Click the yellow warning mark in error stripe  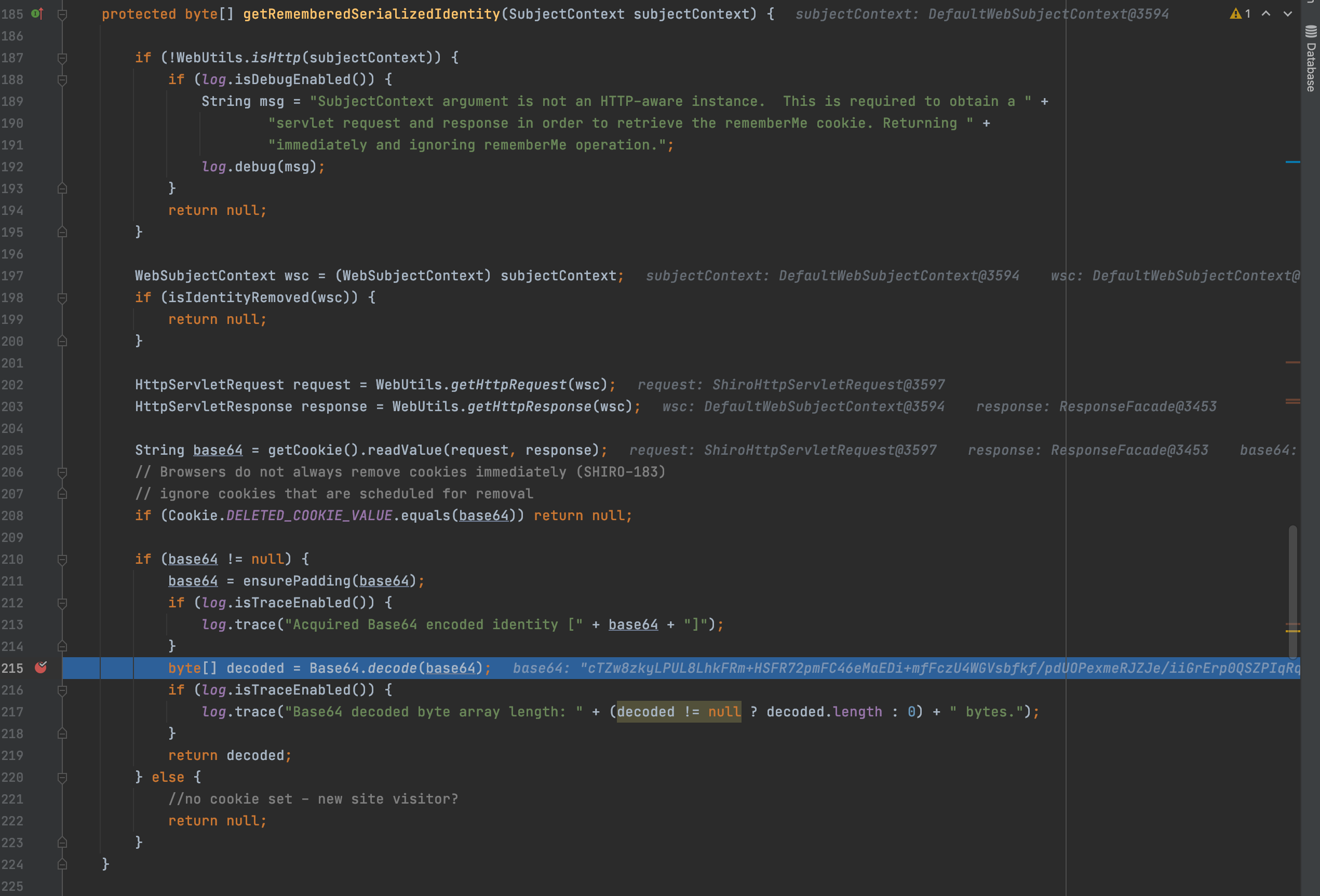tap(1292, 631)
